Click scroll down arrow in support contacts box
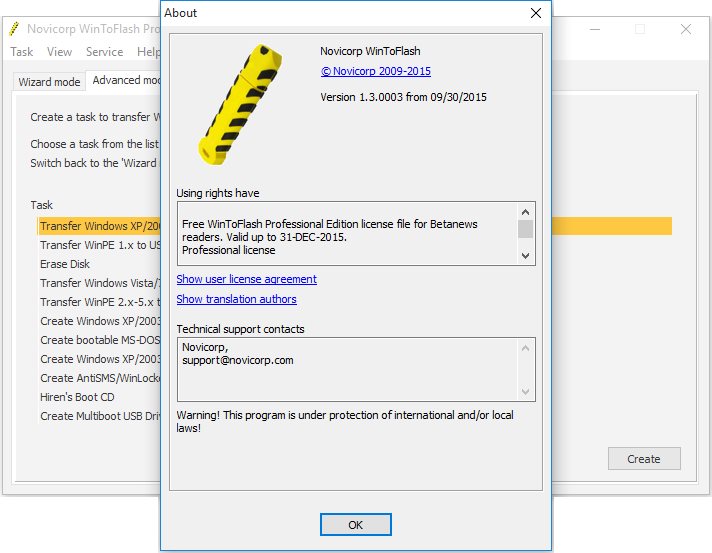This screenshot has height=553, width=712. click(x=525, y=391)
